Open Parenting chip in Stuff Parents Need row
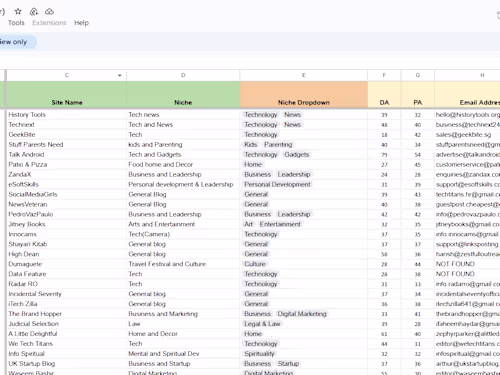The width and height of the screenshot is (500, 375). [x=278, y=145]
